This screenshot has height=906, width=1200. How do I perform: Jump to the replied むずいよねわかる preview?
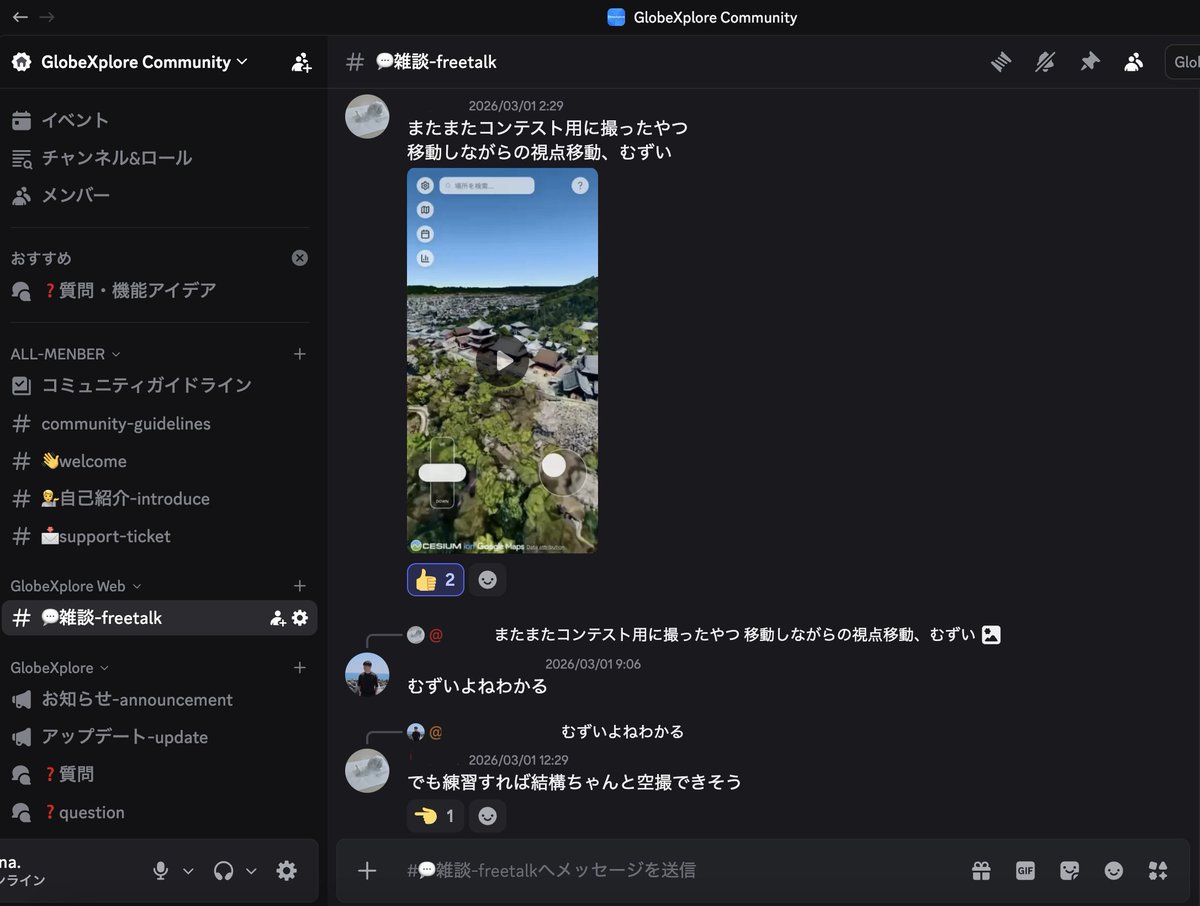tap(622, 731)
